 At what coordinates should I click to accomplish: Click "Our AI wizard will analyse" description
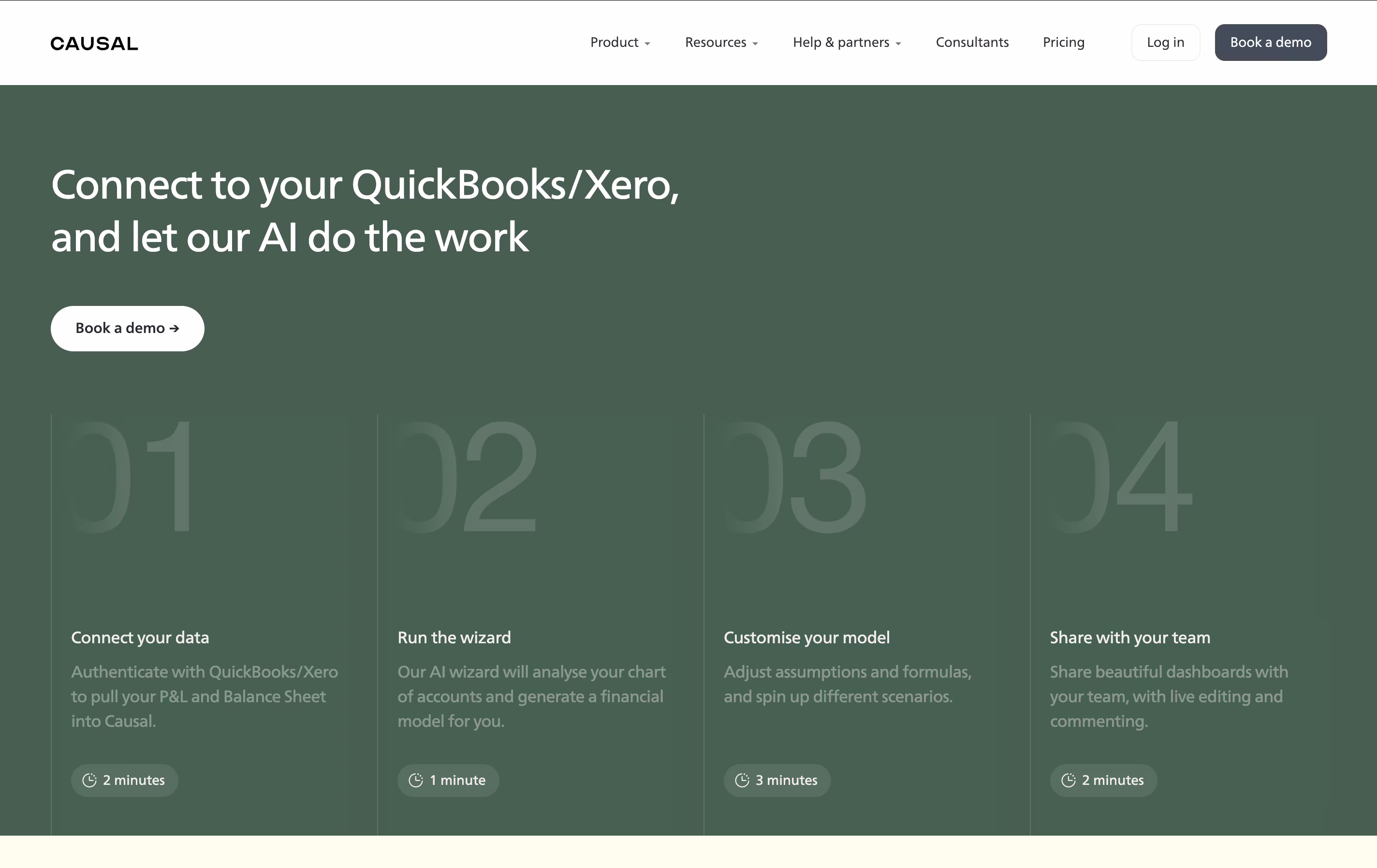531,696
